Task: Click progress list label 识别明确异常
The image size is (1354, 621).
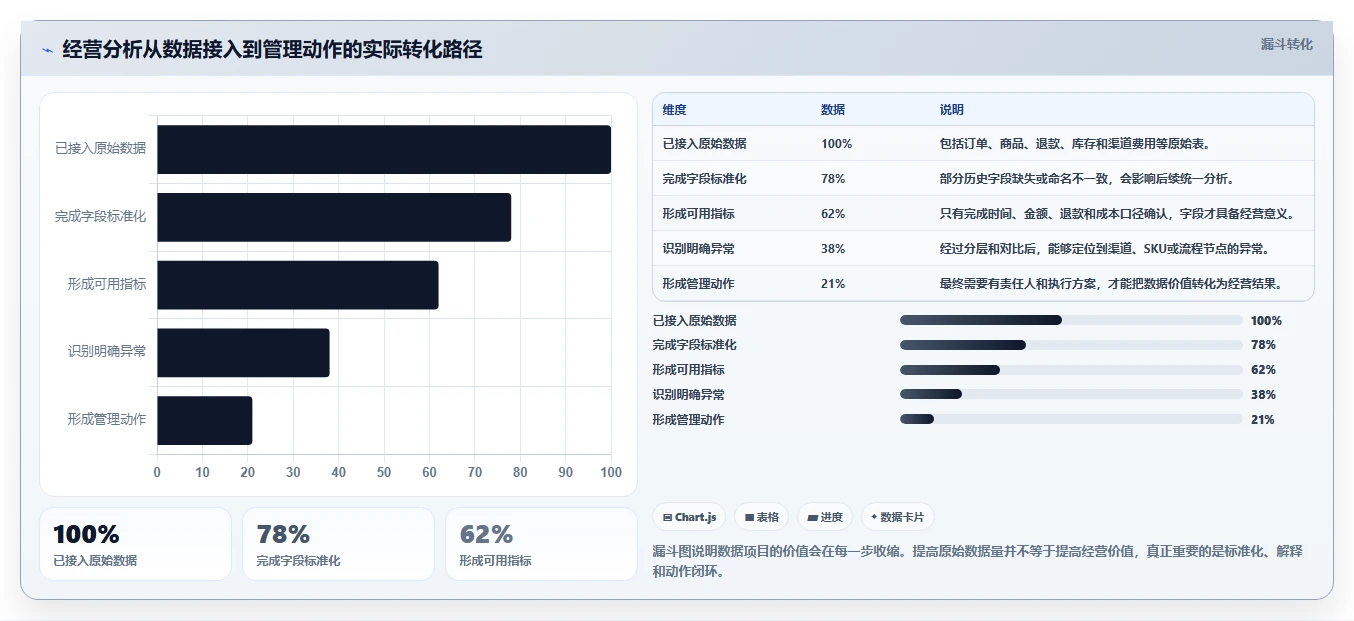Action: tap(688, 395)
